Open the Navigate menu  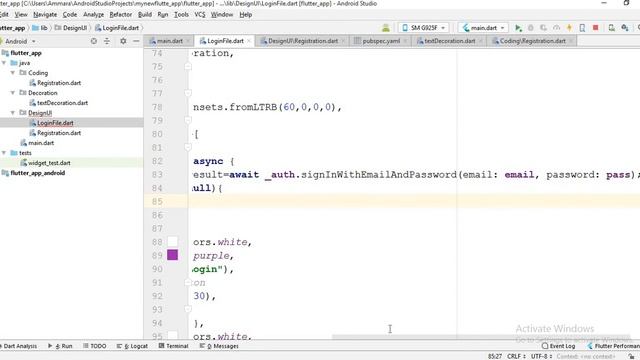[x=45, y=15]
